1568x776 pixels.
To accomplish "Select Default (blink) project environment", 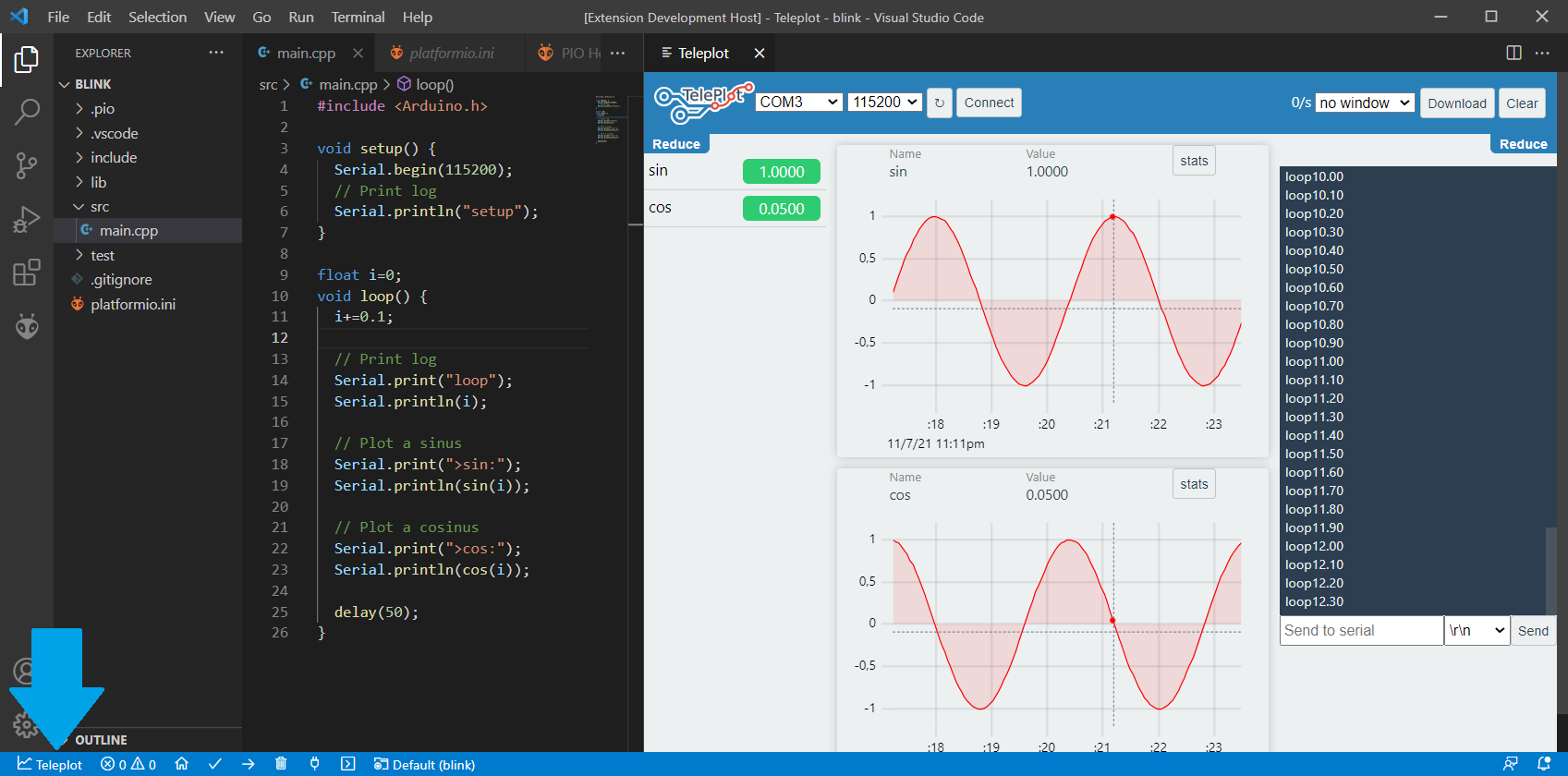I will tap(424, 764).
